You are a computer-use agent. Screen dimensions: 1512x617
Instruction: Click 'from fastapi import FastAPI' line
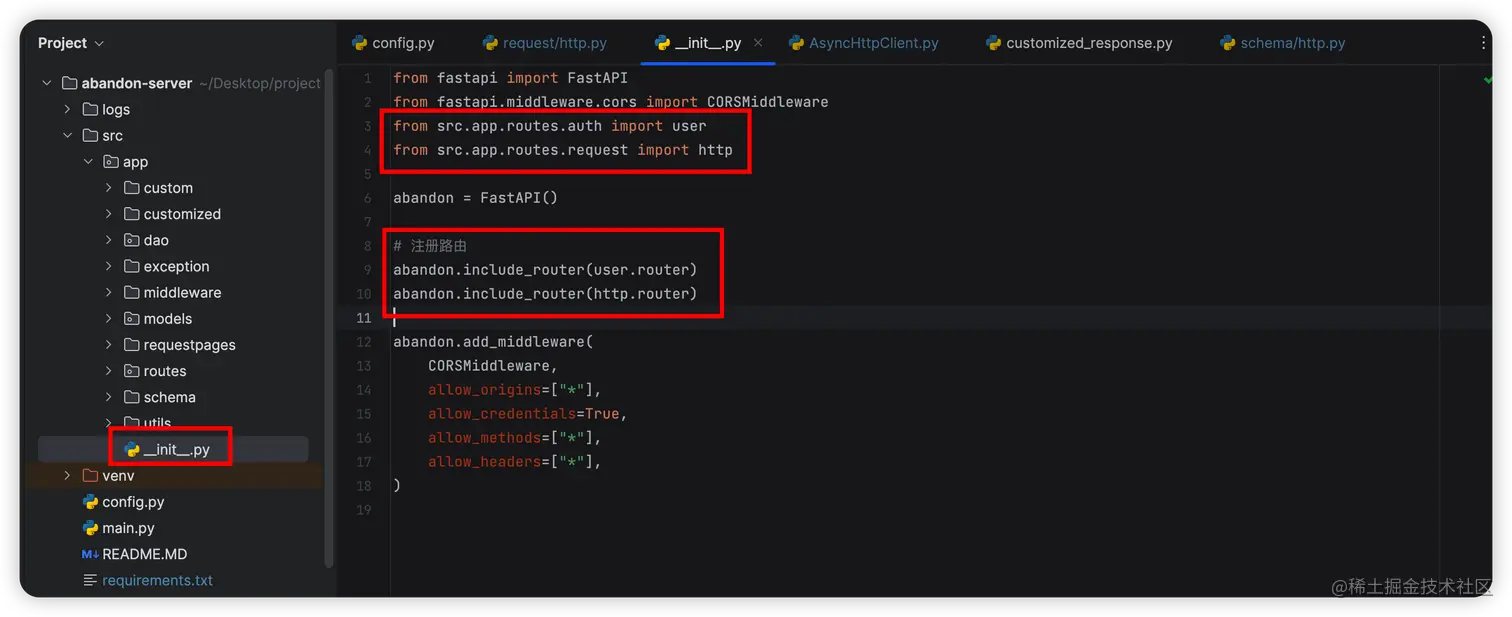coord(510,78)
